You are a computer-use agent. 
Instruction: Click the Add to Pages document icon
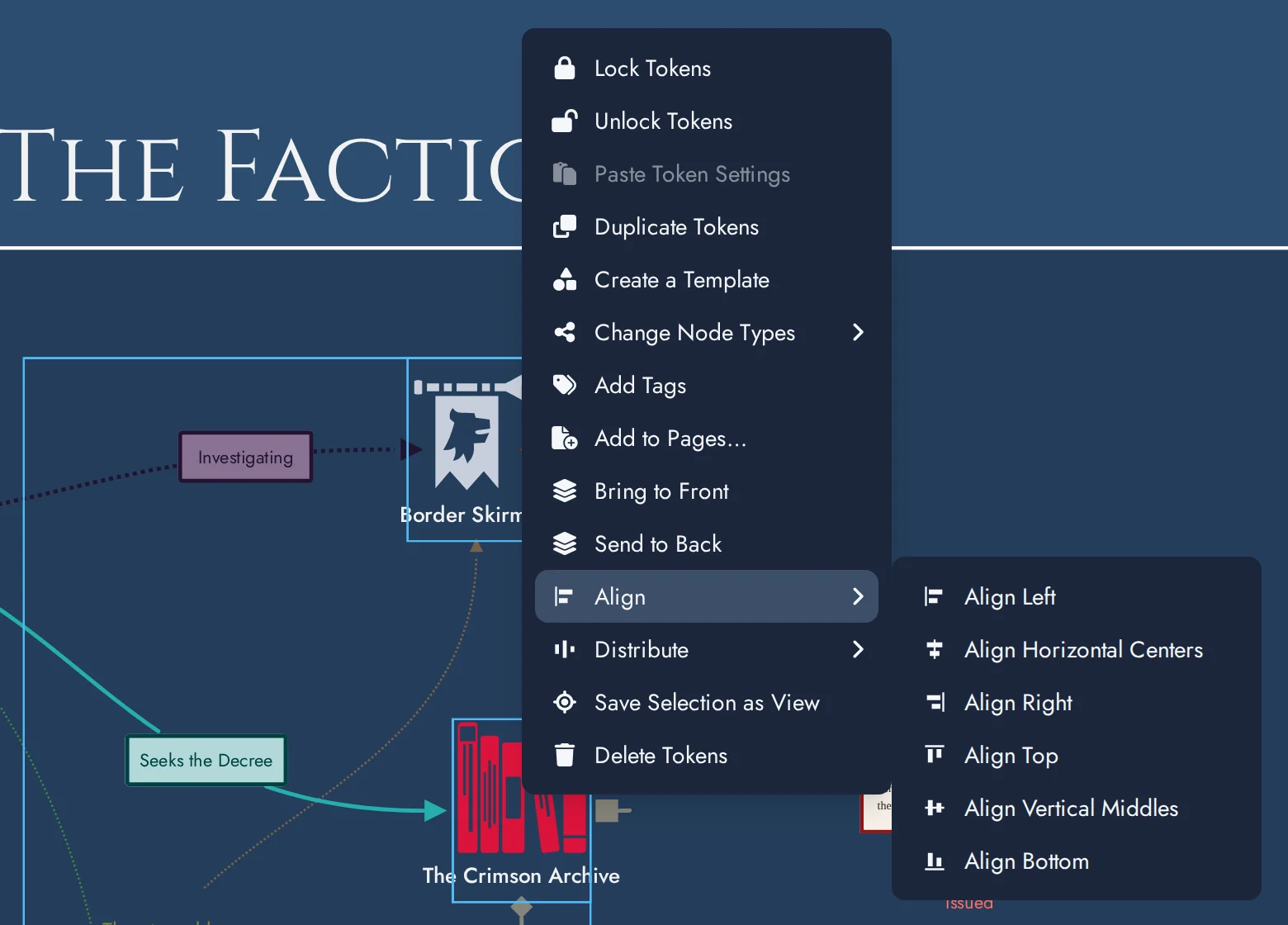click(565, 439)
